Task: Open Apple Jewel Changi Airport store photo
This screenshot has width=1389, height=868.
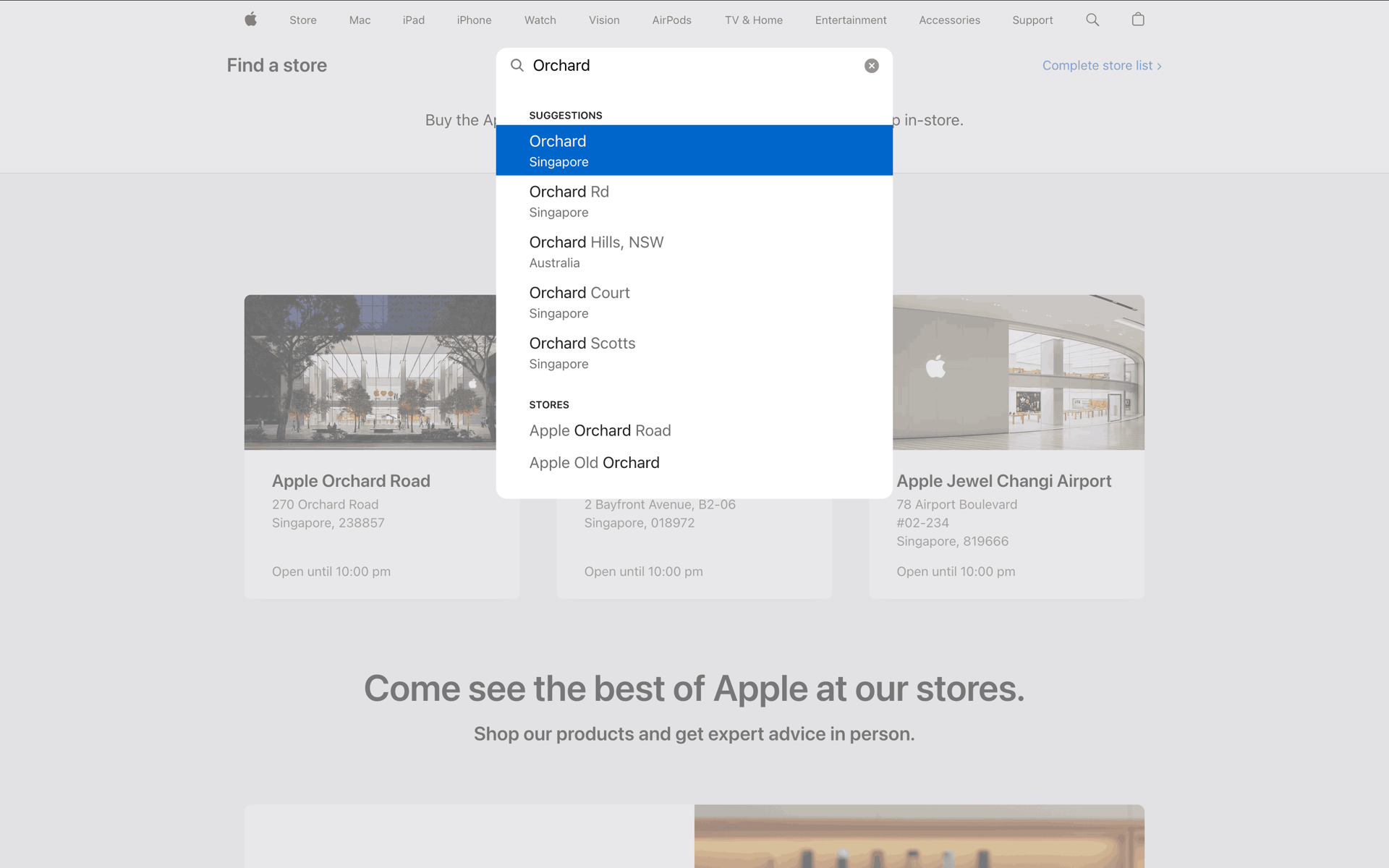Action: [1019, 372]
